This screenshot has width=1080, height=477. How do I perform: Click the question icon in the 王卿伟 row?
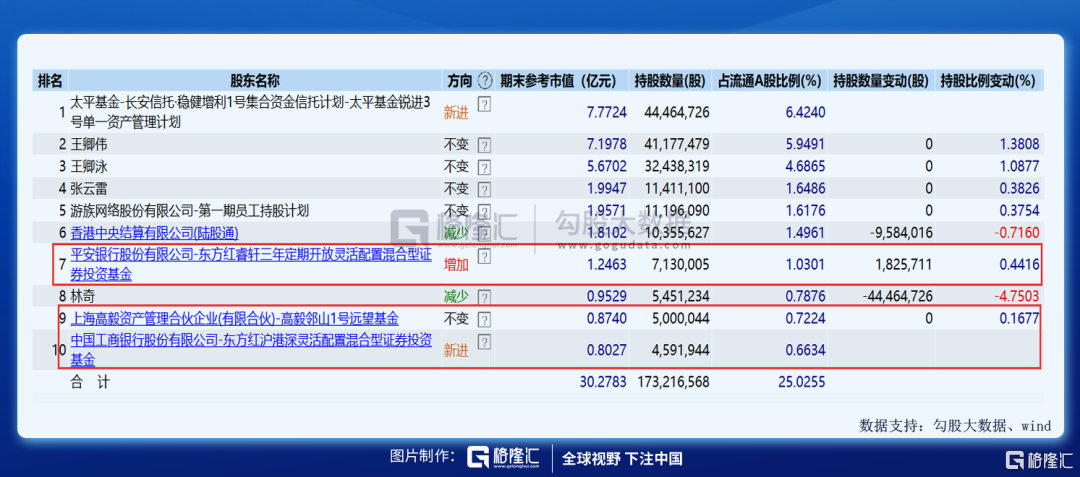(x=484, y=146)
